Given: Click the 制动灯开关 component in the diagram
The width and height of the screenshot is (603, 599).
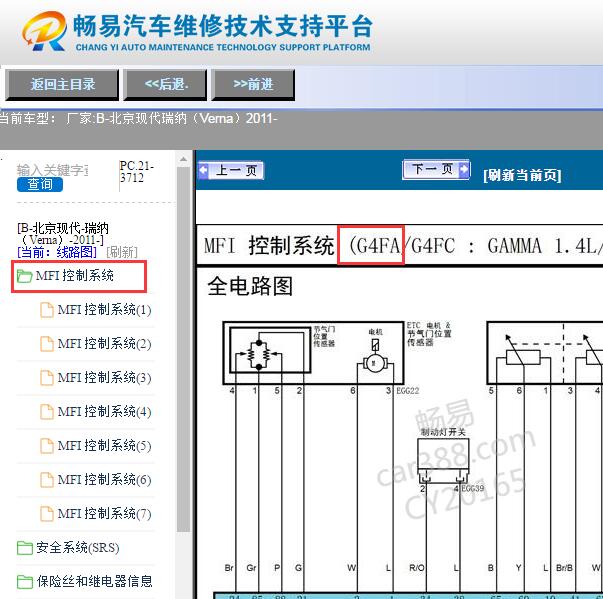Looking at the screenshot, I should 443,460.
